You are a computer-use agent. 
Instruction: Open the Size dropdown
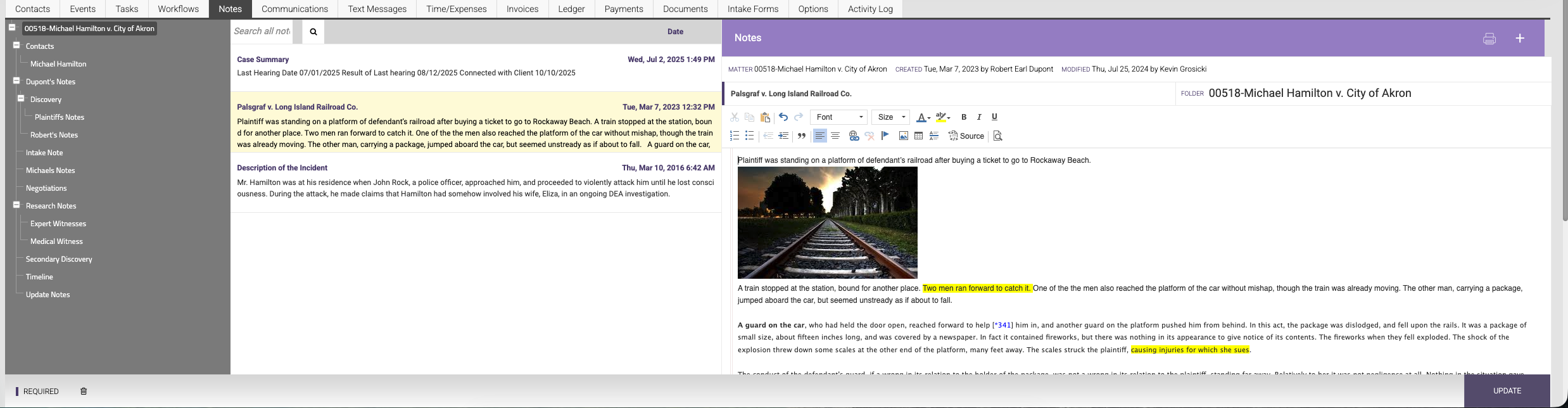(x=891, y=117)
